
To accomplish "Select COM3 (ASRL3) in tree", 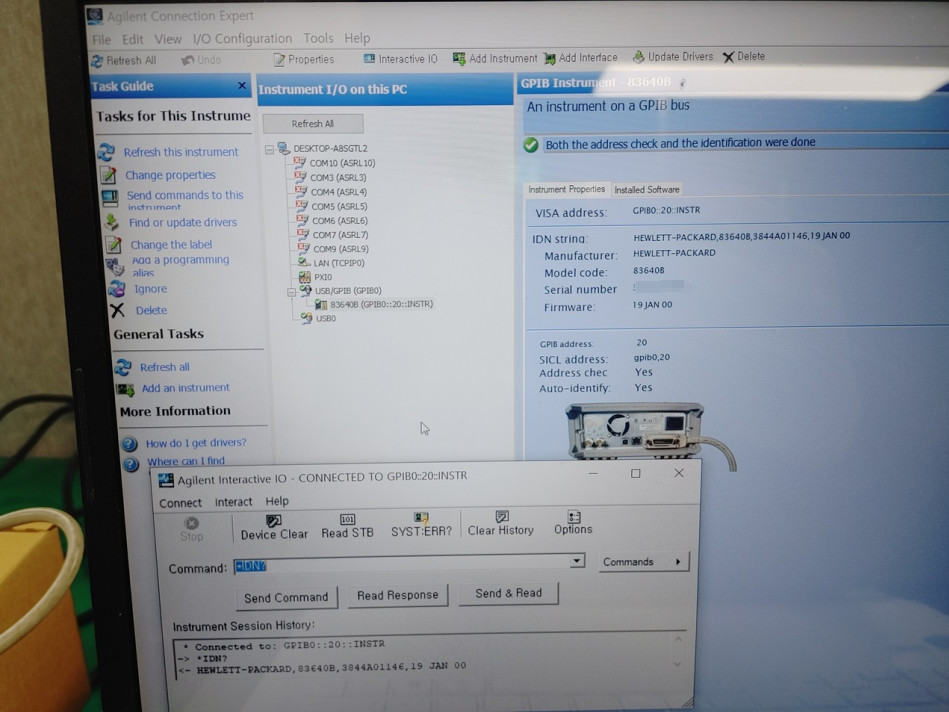I will (x=338, y=177).
